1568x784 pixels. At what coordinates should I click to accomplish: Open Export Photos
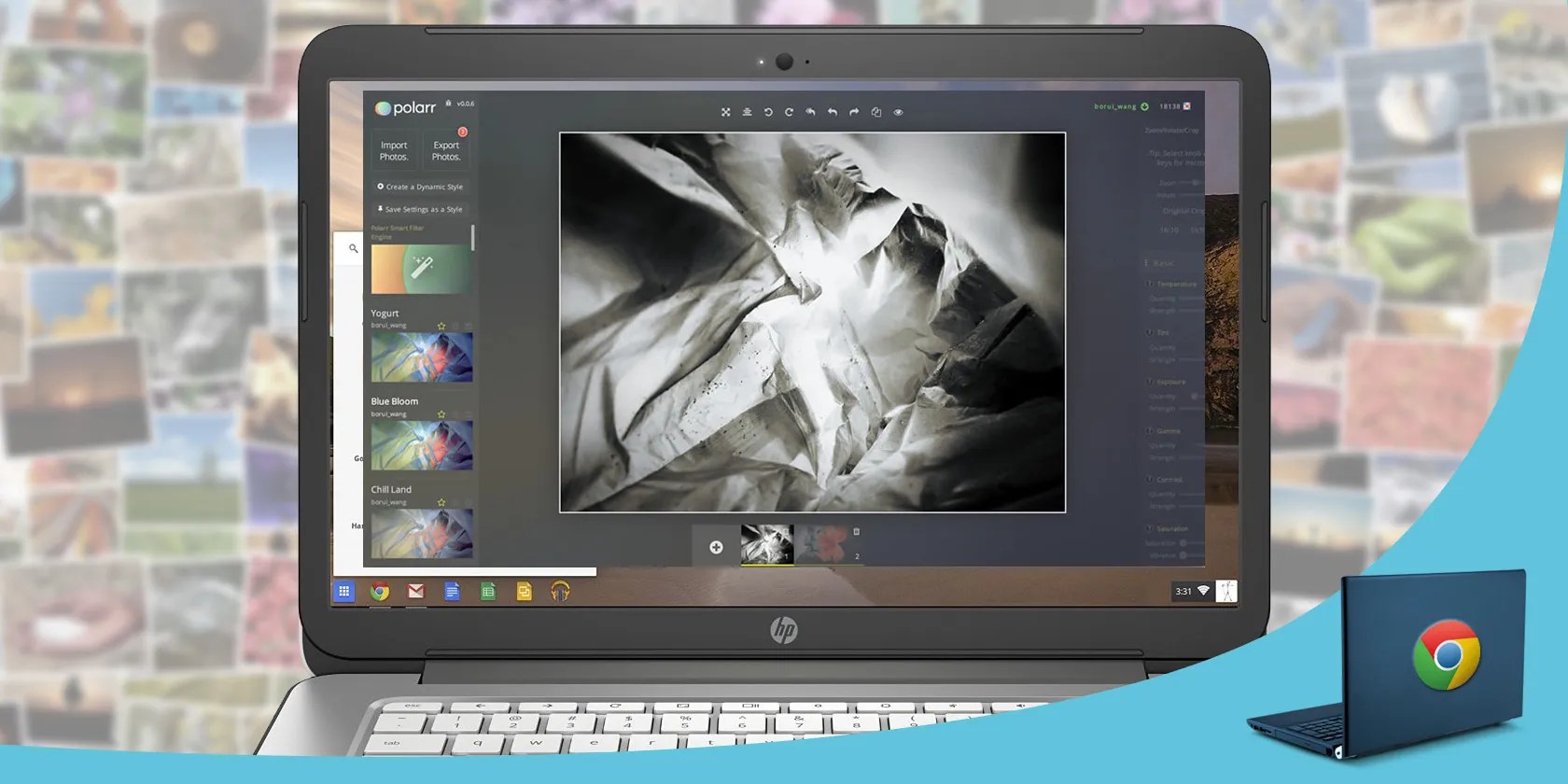(x=446, y=151)
